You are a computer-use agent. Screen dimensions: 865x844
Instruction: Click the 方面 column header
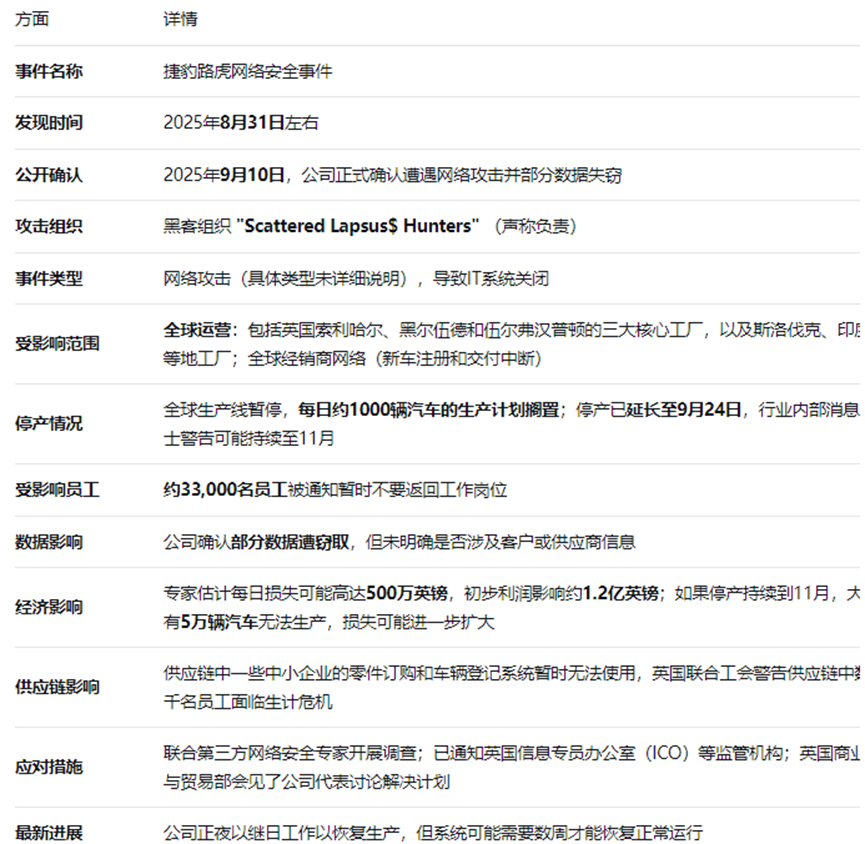pos(32,19)
